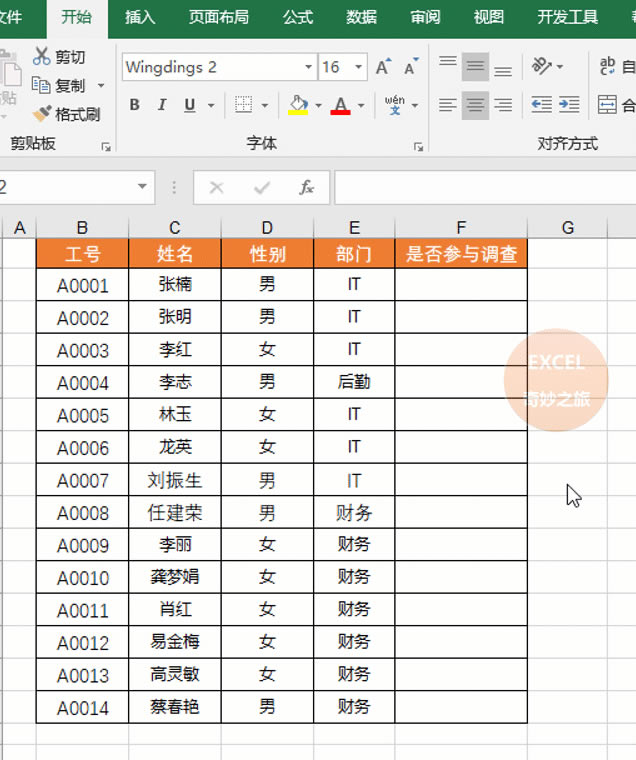Select 是否参与调查 cell for A0001

pos(461,285)
